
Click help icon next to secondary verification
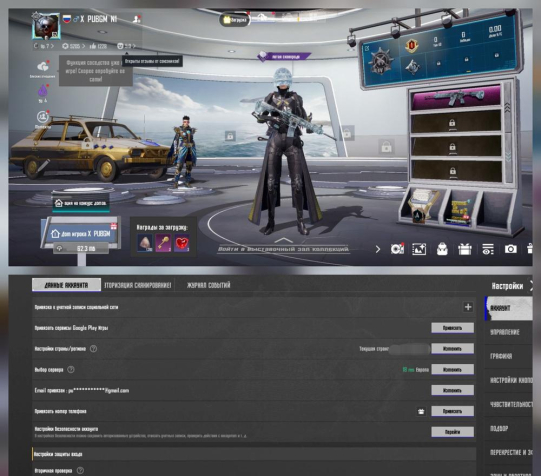(x=80, y=470)
